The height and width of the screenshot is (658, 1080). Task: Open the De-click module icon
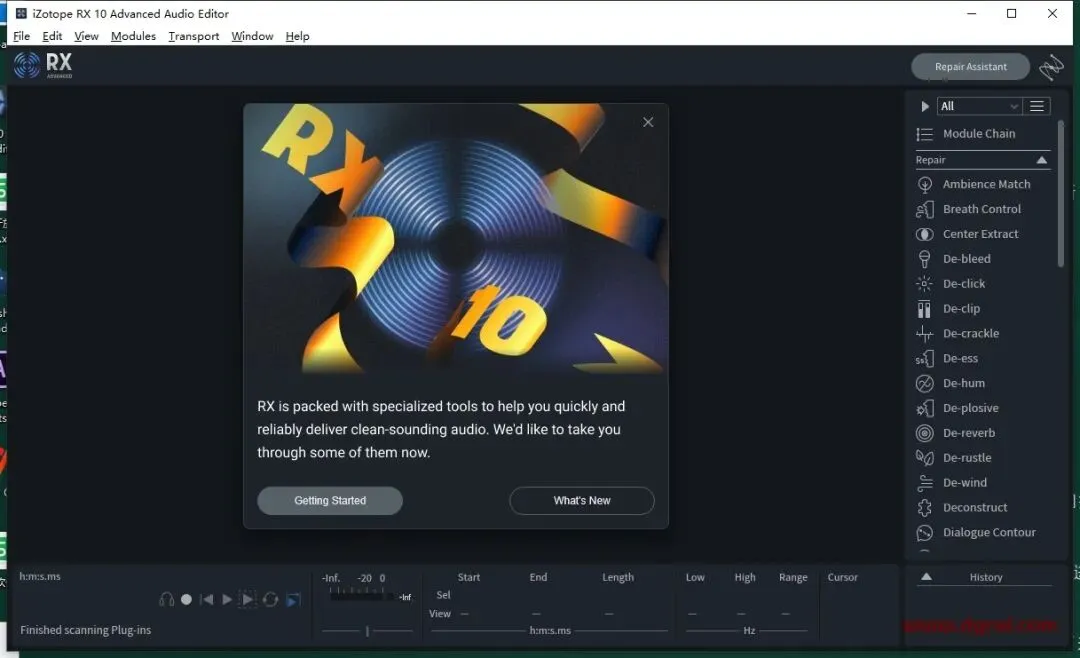pyautogui.click(x=924, y=284)
